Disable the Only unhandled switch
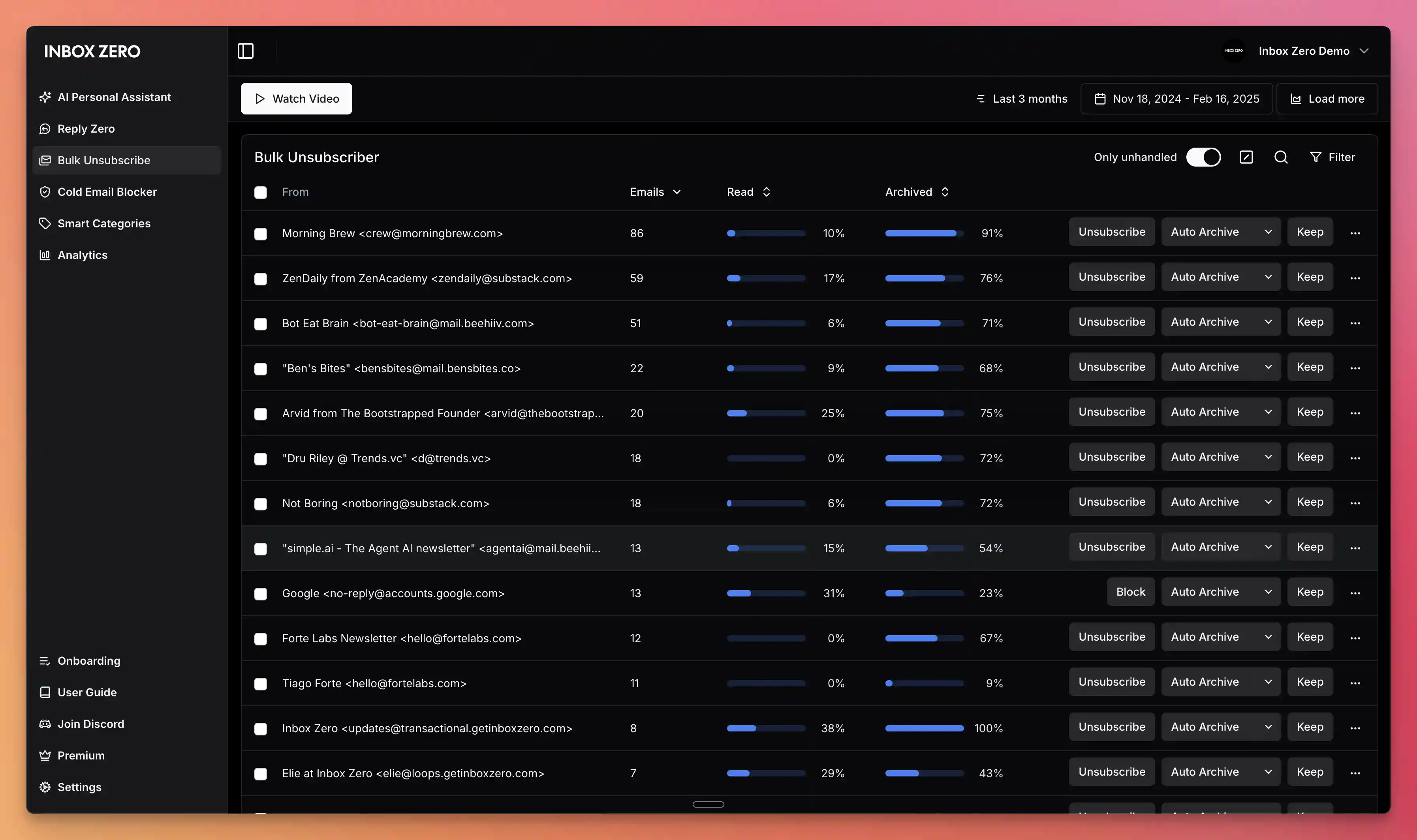The height and width of the screenshot is (840, 1417). coord(1203,157)
